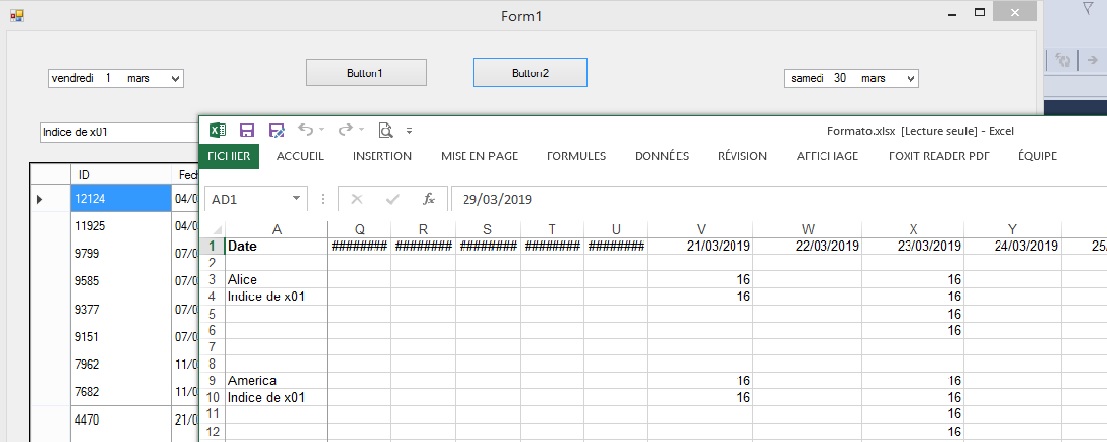Open the Name Box dropdown showing AD1
1107x442 pixels.
coord(297,199)
